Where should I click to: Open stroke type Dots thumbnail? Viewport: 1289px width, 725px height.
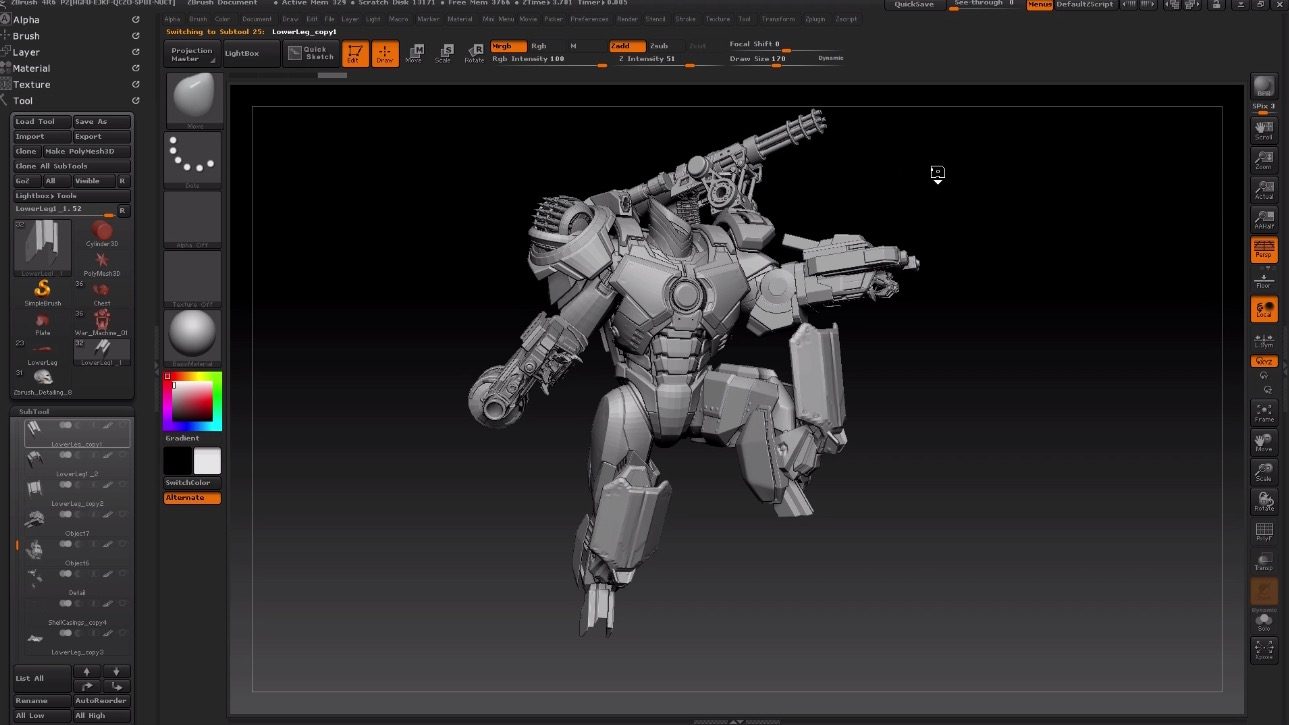[194, 158]
